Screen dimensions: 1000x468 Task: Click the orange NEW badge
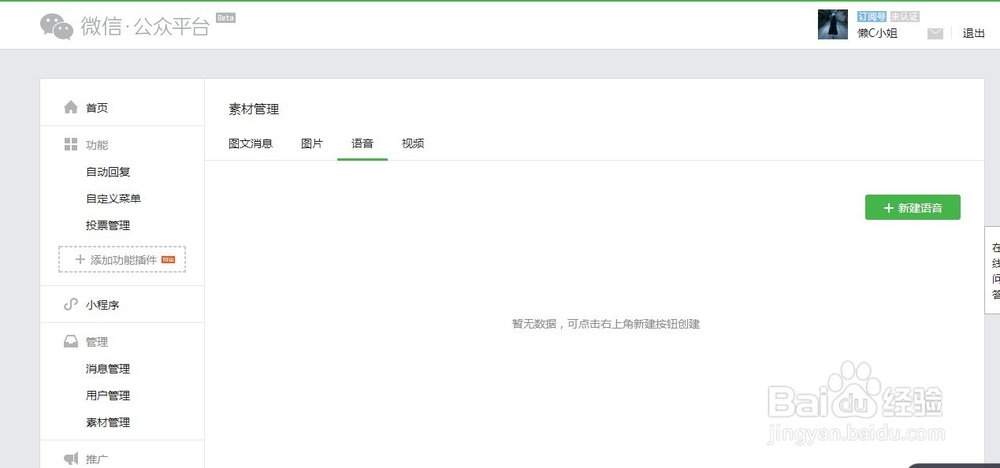(168, 260)
